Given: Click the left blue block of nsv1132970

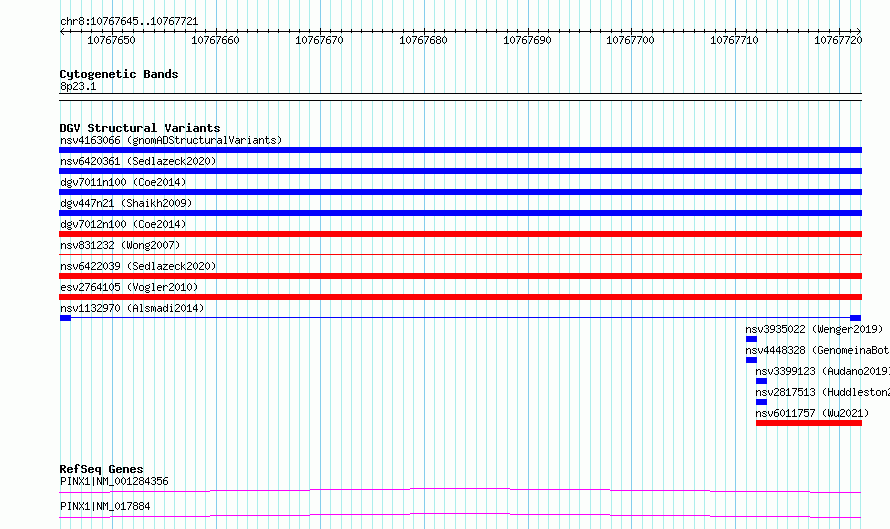Looking at the screenshot, I should click(65, 318).
